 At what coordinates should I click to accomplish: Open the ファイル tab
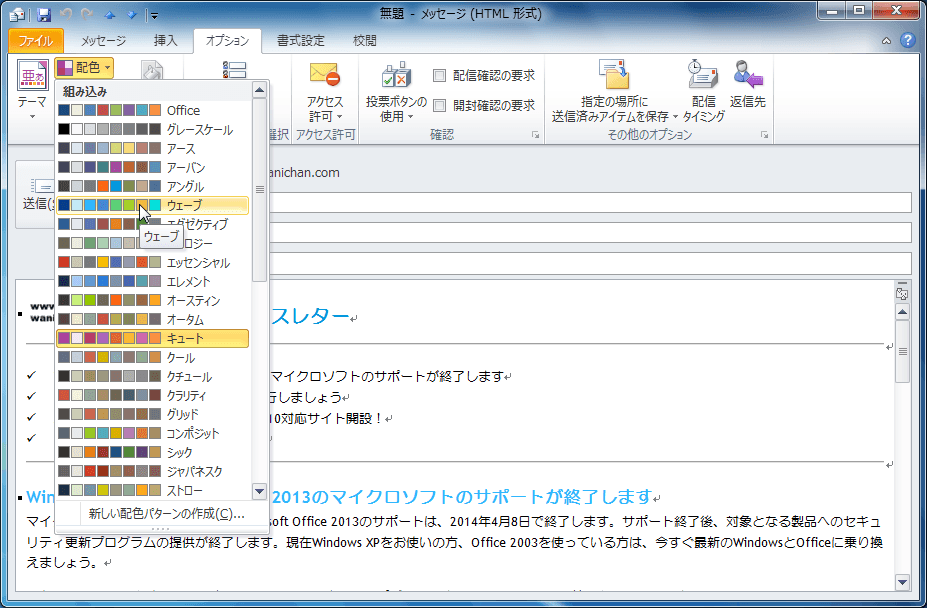35,40
